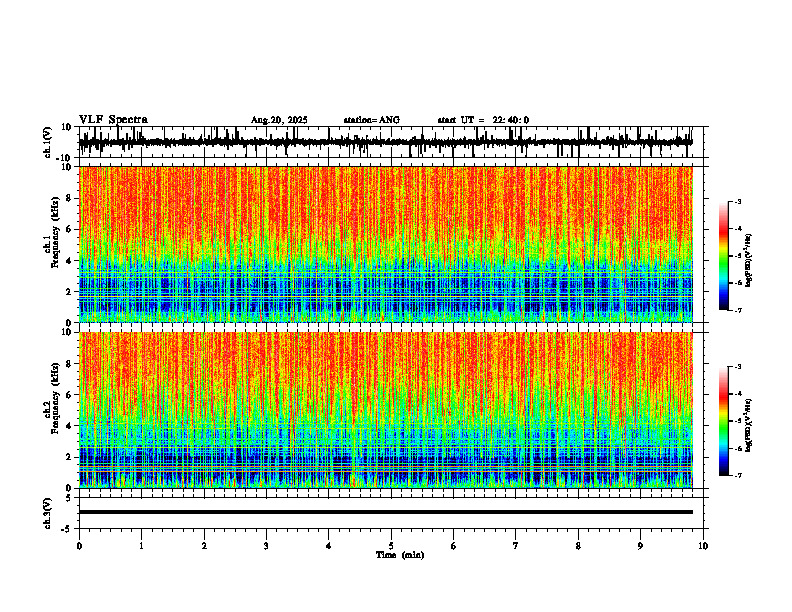Click the ch.1 colorbar log(PSD) label

tap(748, 261)
